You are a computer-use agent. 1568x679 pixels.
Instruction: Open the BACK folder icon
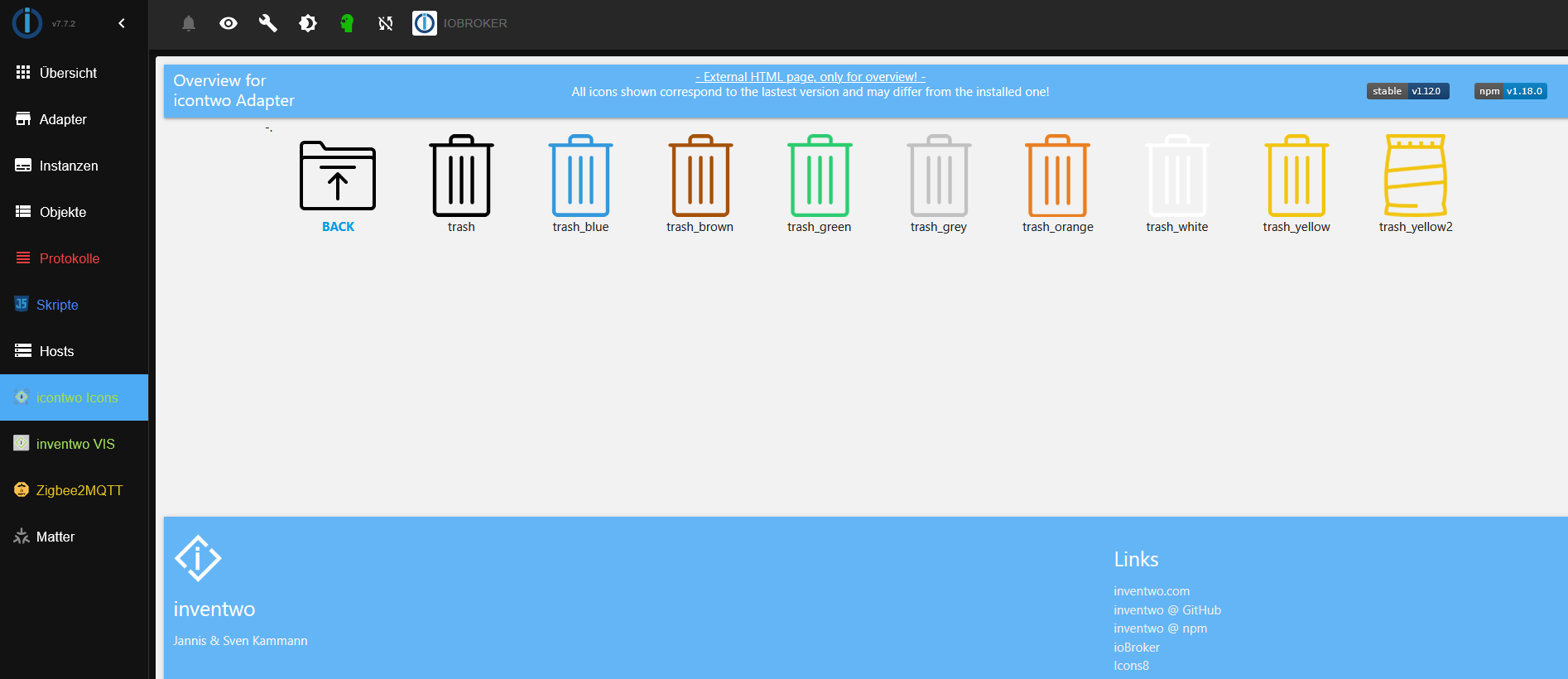[338, 176]
